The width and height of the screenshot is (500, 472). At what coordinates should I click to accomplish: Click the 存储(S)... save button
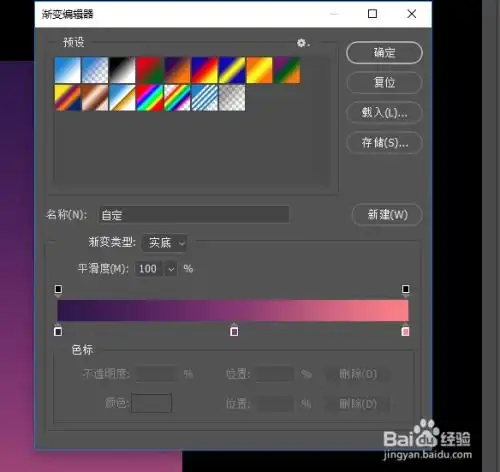[x=384, y=143]
